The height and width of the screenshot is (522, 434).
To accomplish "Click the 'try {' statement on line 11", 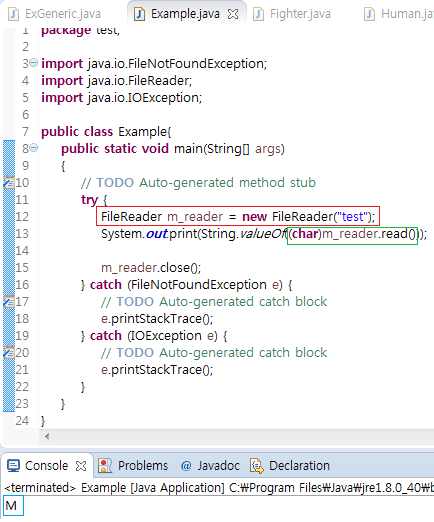I will coord(94,200).
